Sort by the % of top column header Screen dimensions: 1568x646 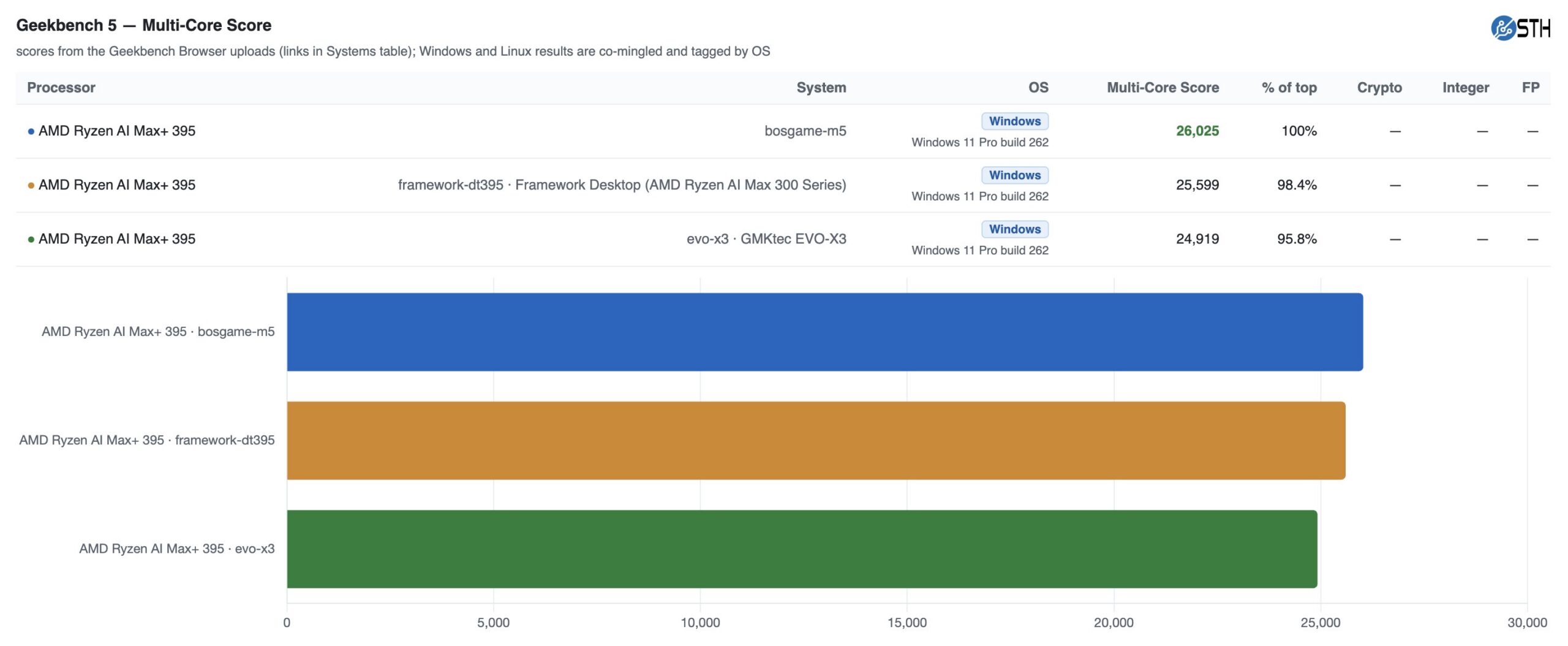point(1289,88)
